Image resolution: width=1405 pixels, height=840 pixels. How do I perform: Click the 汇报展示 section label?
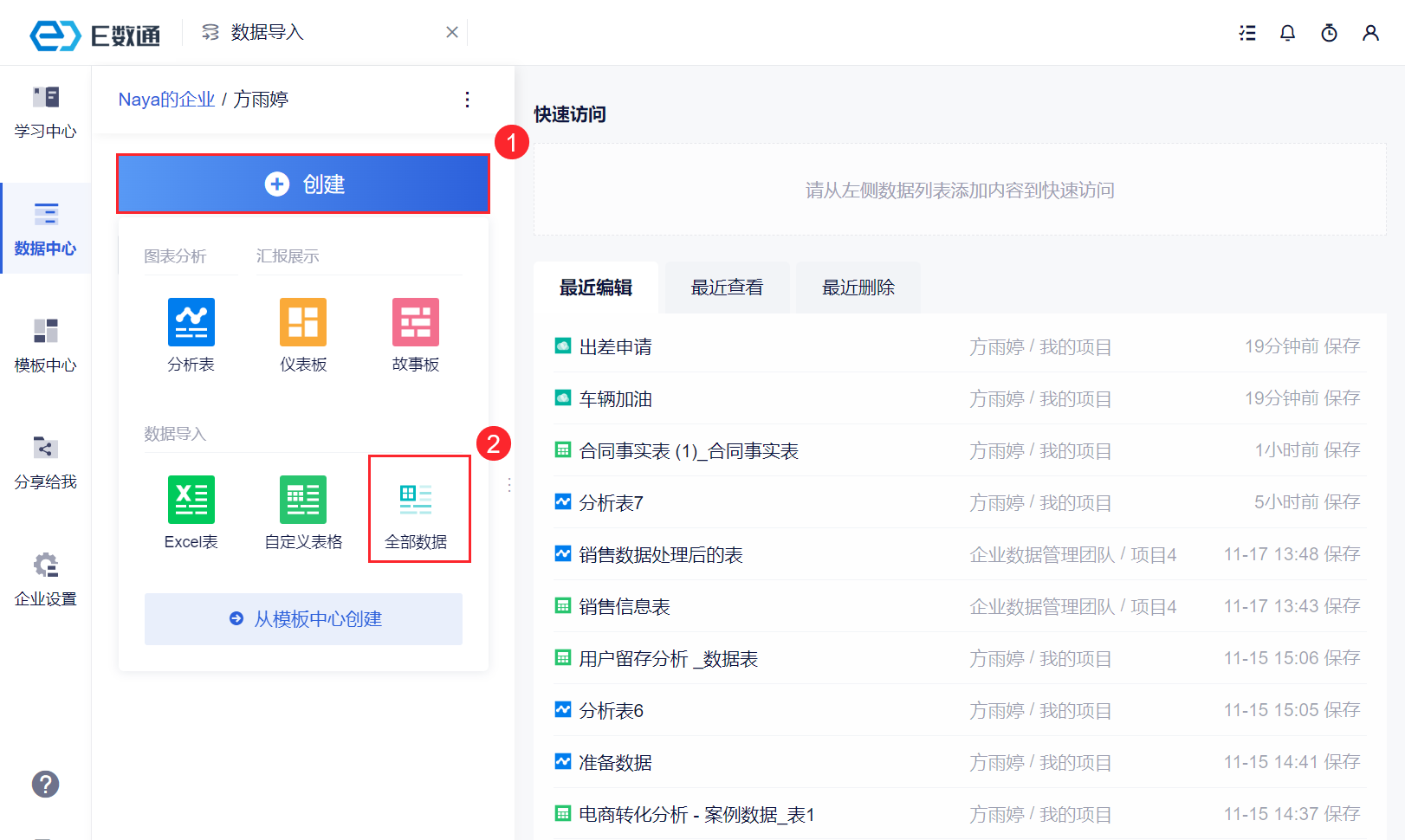tap(288, 256)
